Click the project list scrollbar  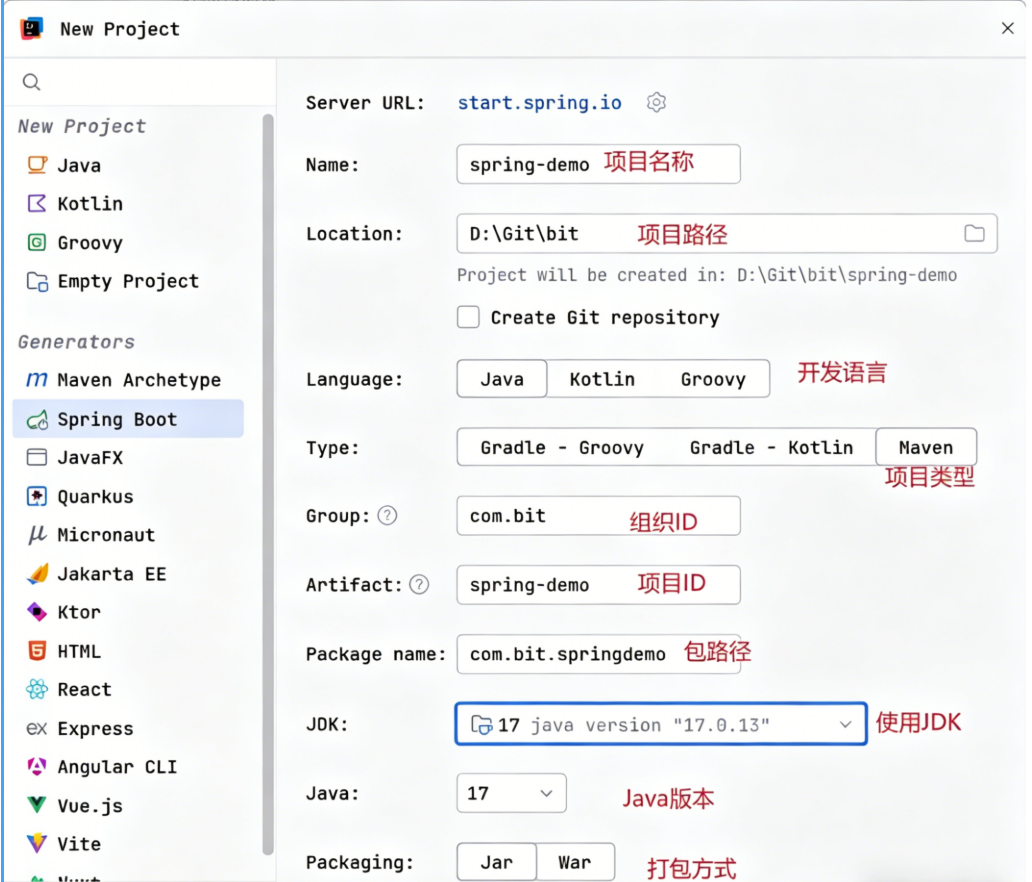268,484
